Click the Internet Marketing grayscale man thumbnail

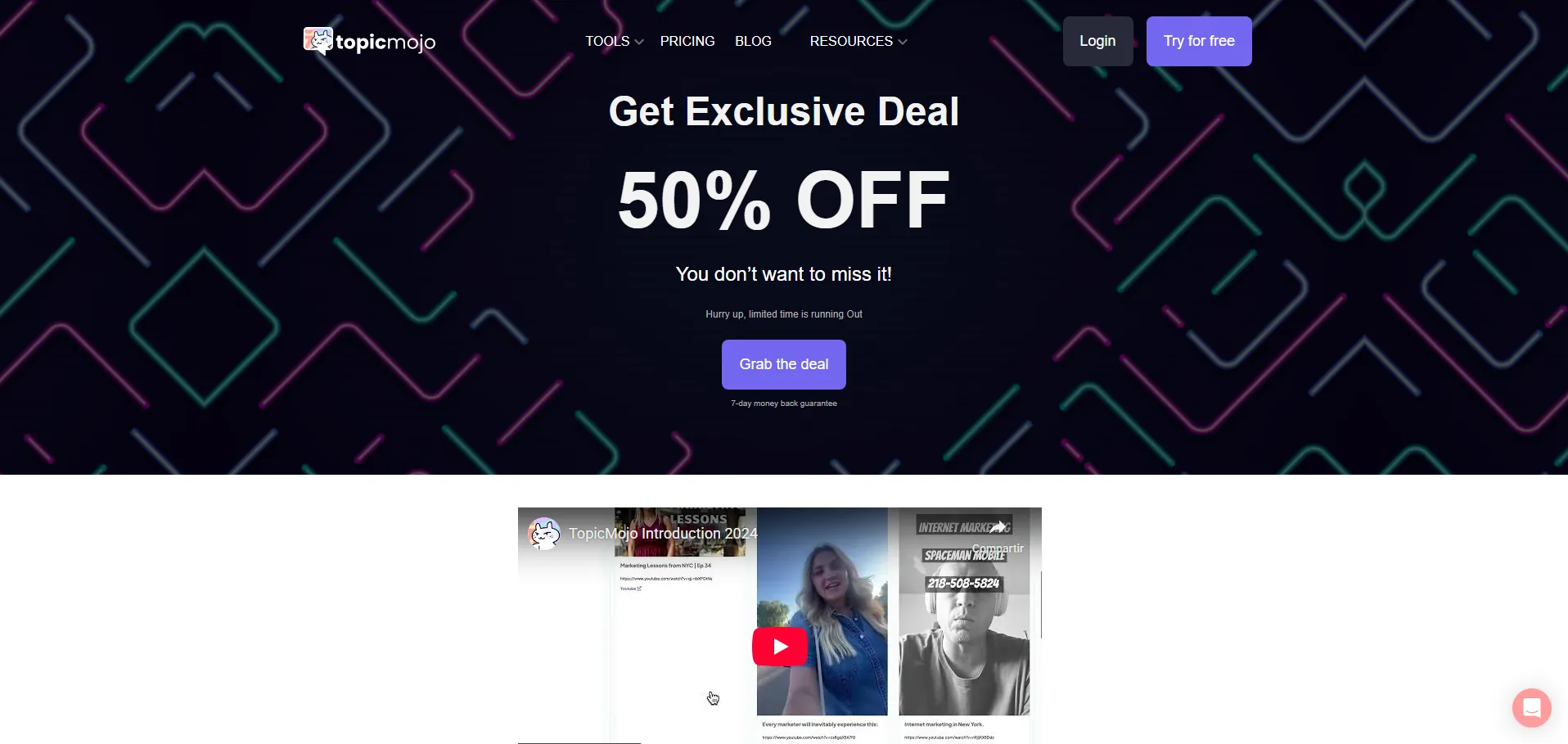tap(964, 611)
